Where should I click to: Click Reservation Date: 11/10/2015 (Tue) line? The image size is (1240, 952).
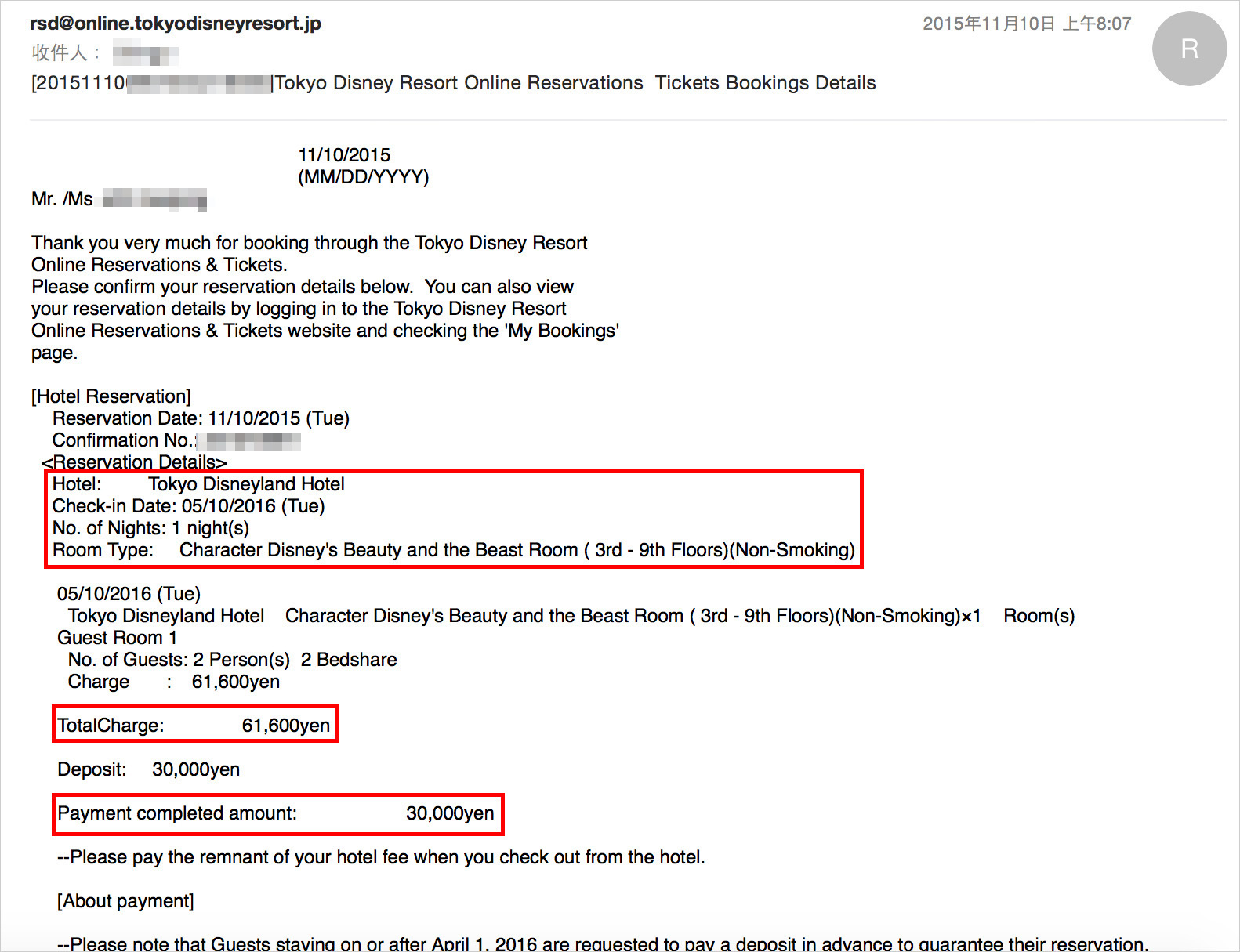tap(201, 418)
